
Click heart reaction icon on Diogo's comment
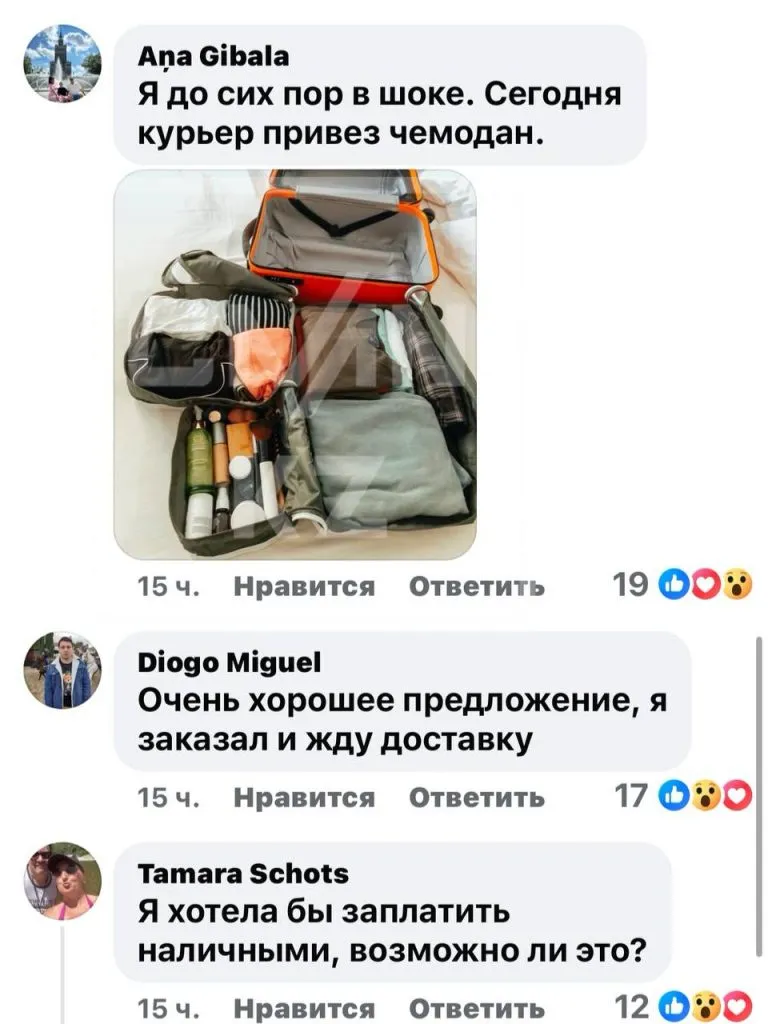pyautogui.click(x=738, y=797)
